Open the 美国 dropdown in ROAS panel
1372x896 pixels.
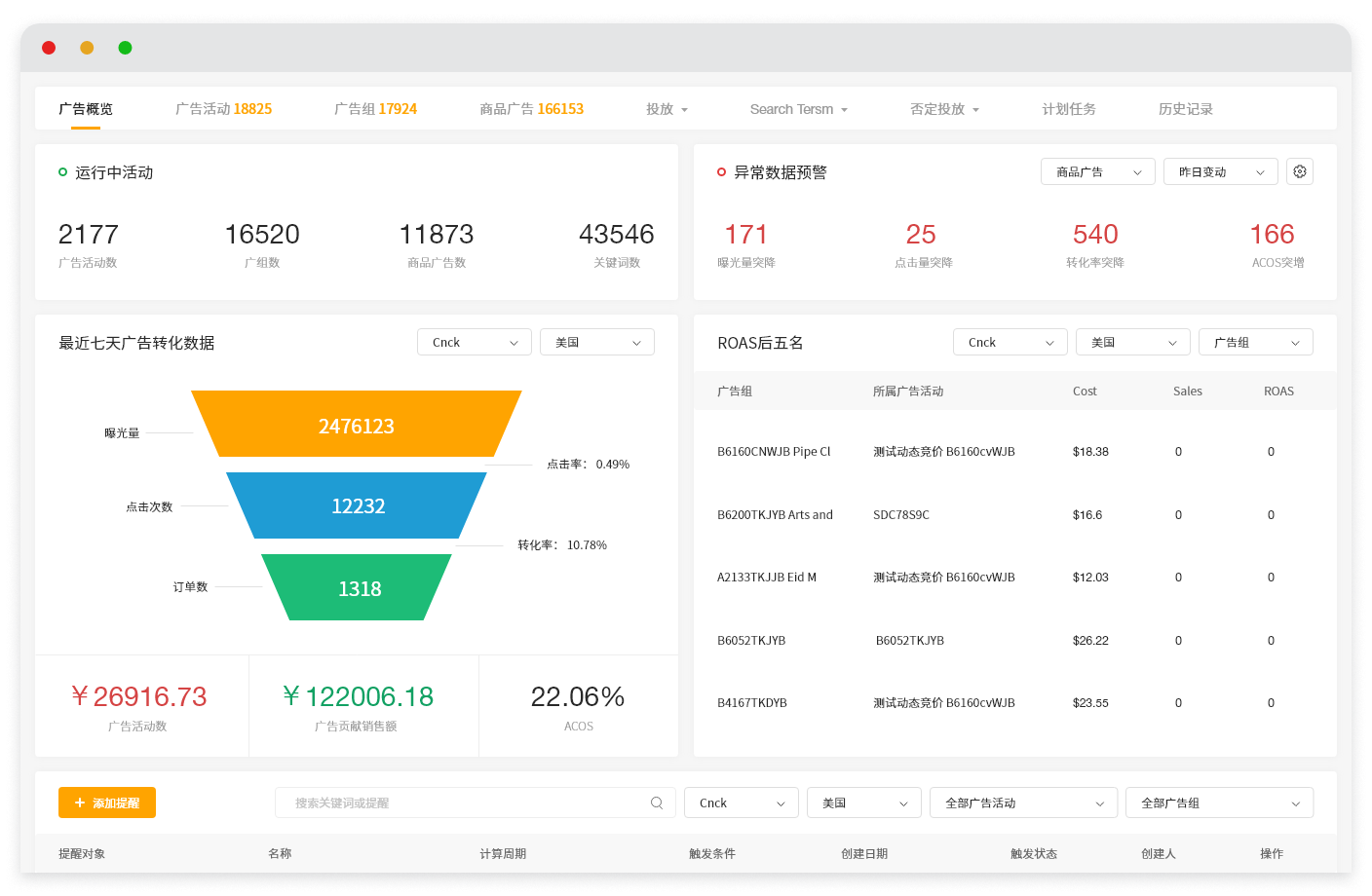(x=1133, y=342)
